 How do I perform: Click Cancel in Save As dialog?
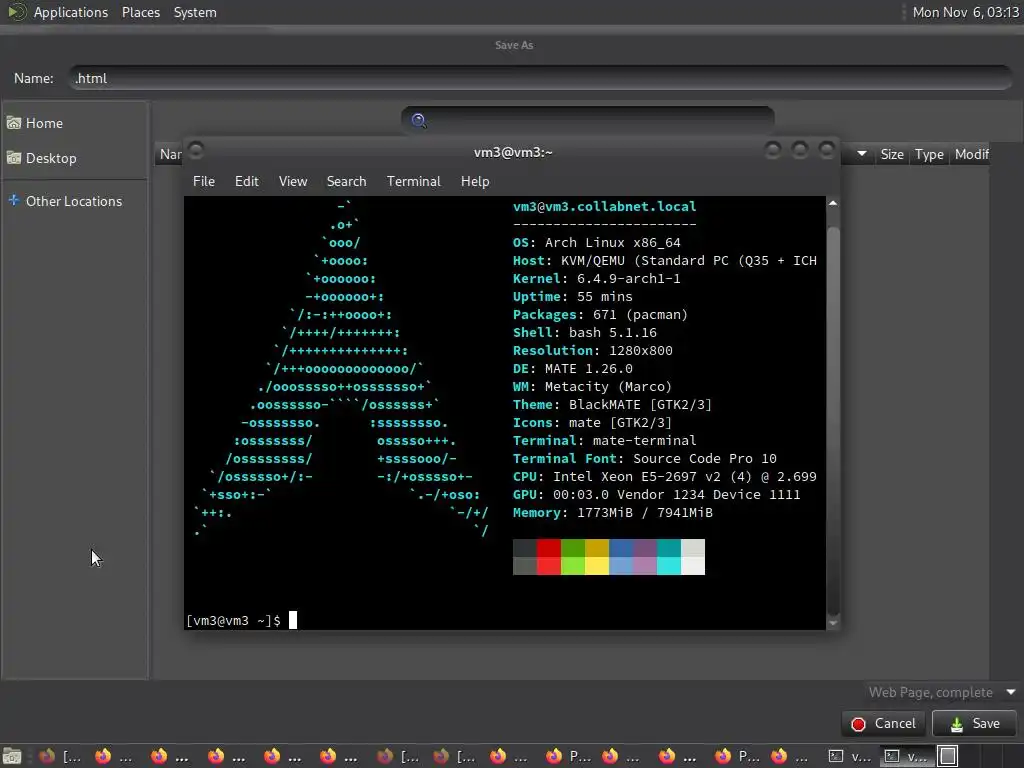pyautogui.click(x=883, y=724)
